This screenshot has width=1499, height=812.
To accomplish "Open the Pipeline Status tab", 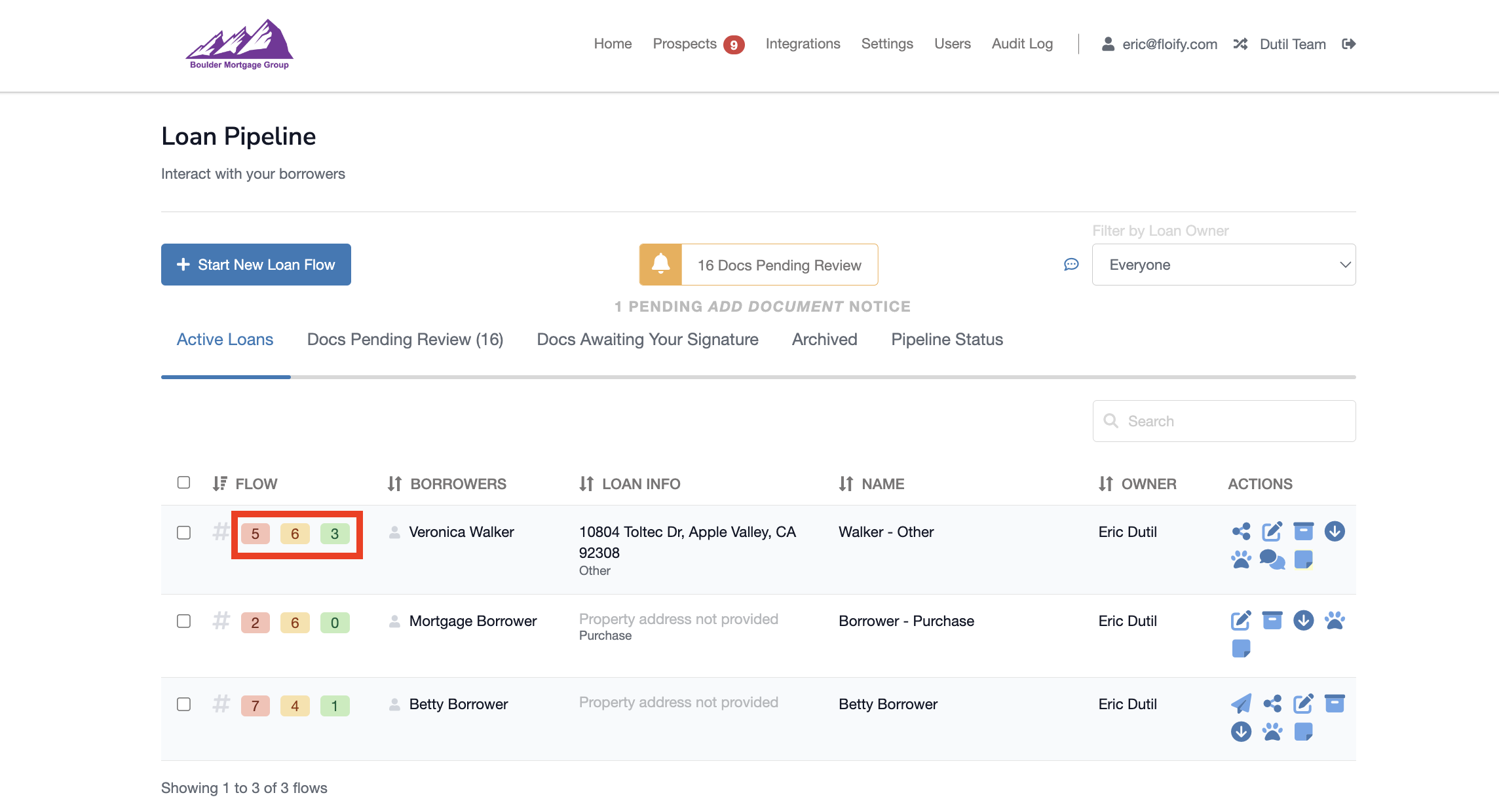I will click(947, 339).
